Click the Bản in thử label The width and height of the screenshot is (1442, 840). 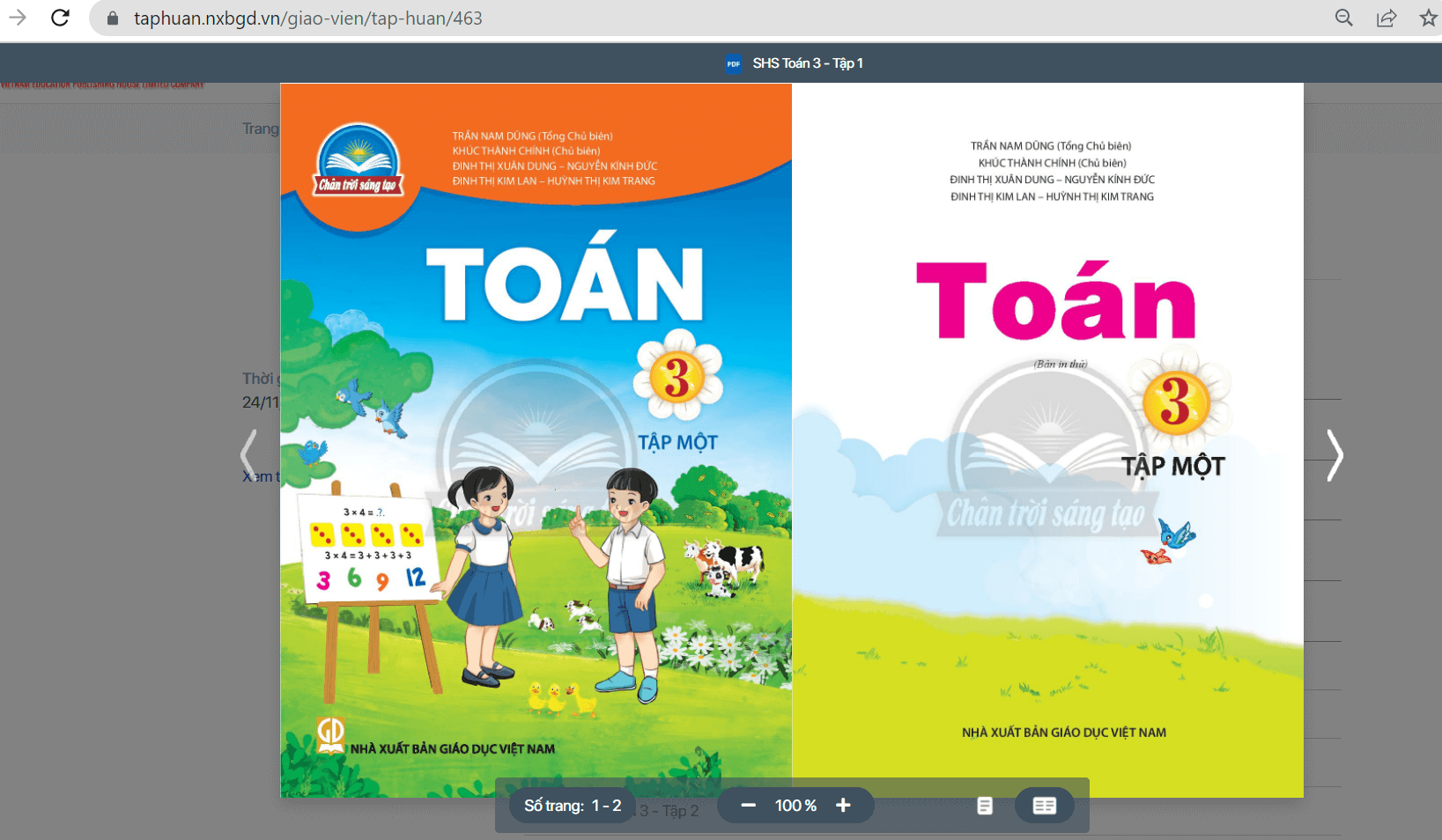[x=1061, y=364]
